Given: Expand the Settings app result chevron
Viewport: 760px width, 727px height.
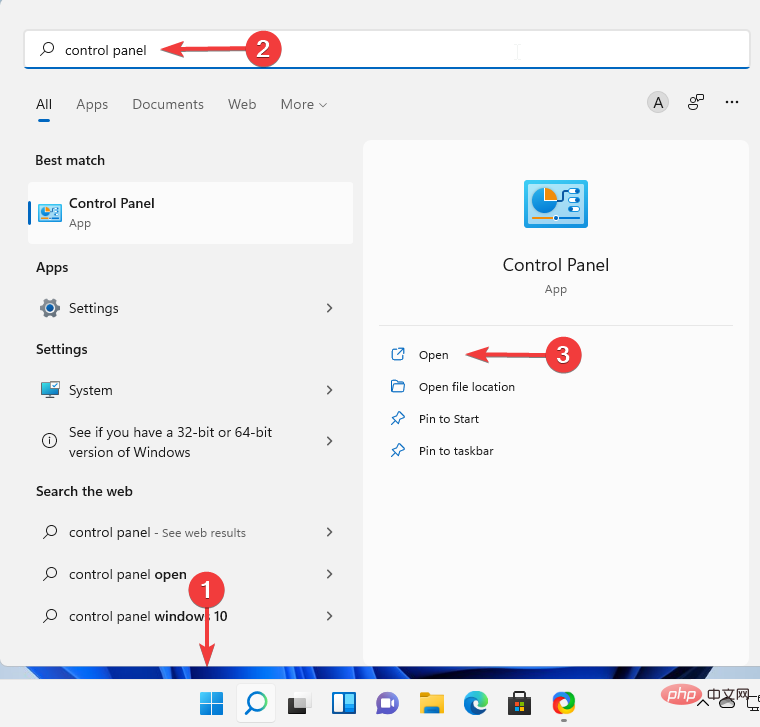Looking at the screenshot, I should [330, 308].
